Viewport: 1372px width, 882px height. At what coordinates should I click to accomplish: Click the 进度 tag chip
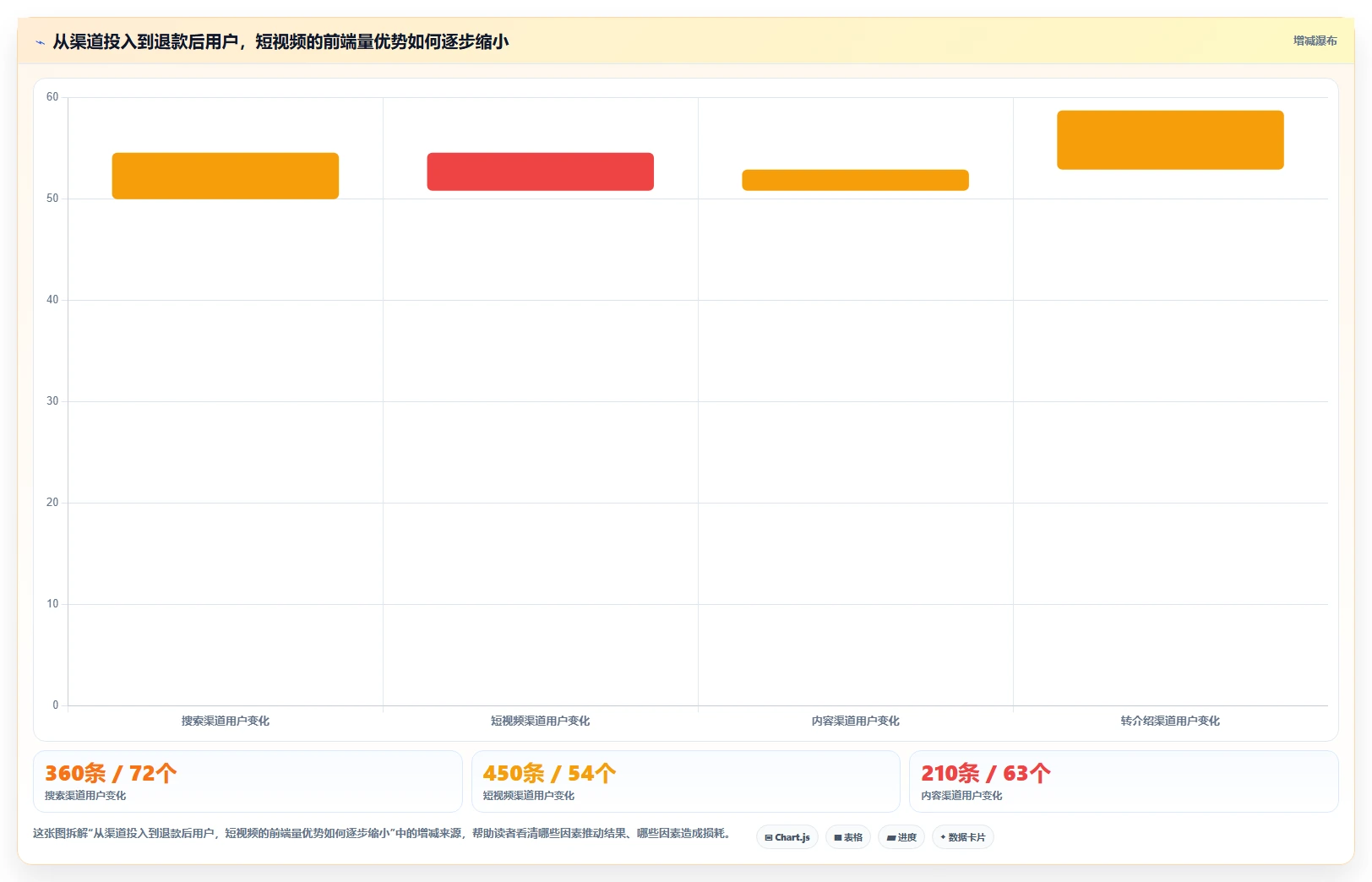[901, 837]
